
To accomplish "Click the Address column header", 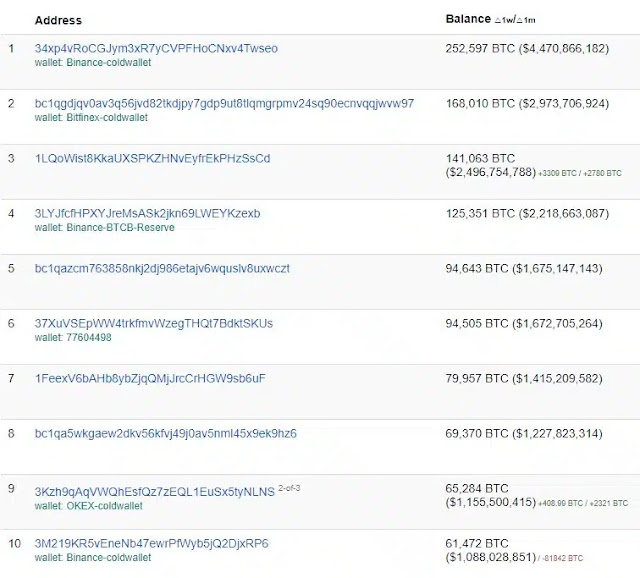I will point(58,20).
